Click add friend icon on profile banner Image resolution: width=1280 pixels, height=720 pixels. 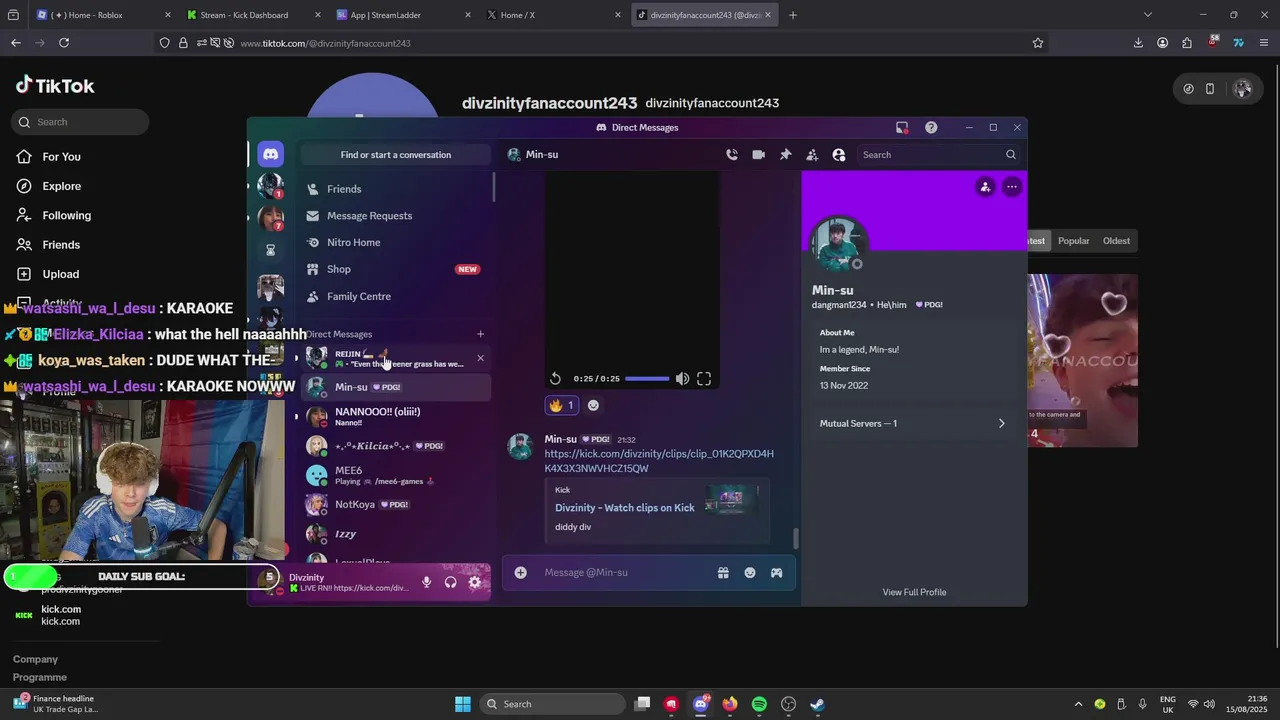click(x=985, y=187)
